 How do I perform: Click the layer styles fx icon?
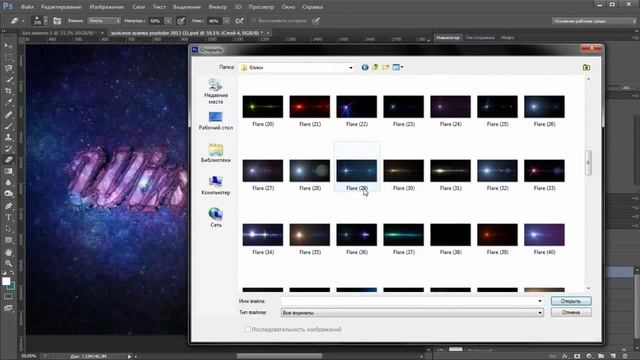pos(565,356)
